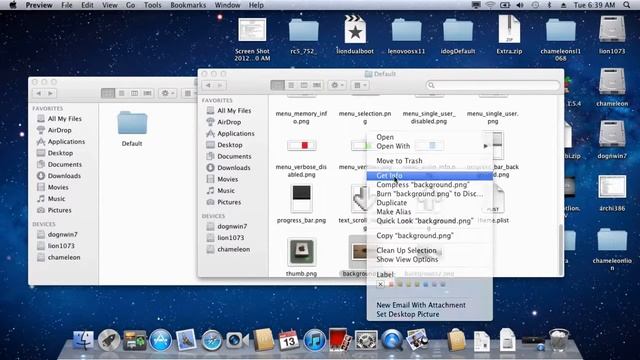Switch Default window to column view

[x=304, y=85]
